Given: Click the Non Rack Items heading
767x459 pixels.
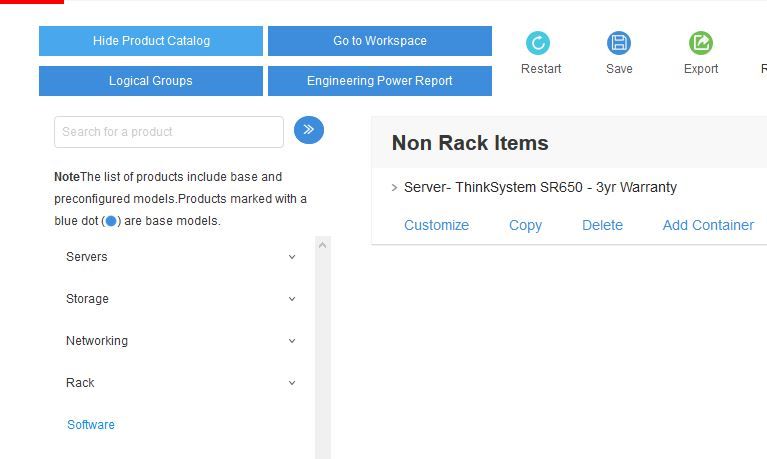Looking at the screenshot, I should click(x=470, y=143).
